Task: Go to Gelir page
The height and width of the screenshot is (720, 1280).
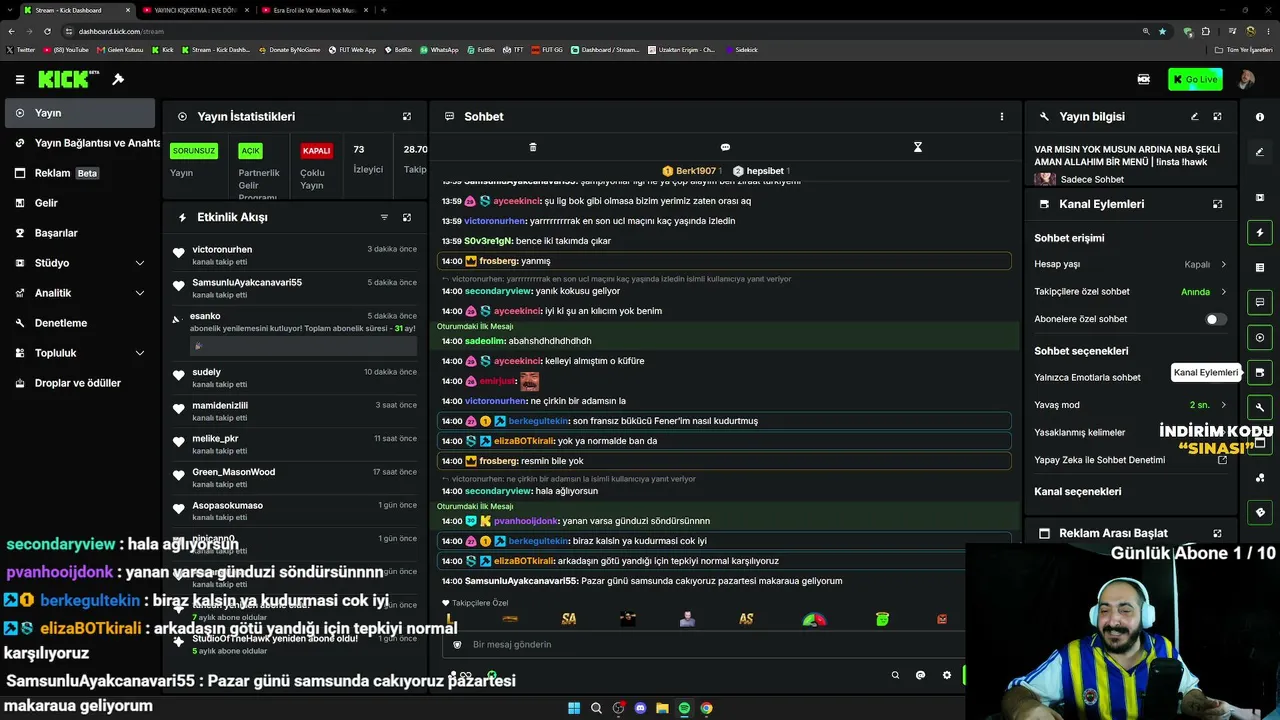Action: point(78,203)
